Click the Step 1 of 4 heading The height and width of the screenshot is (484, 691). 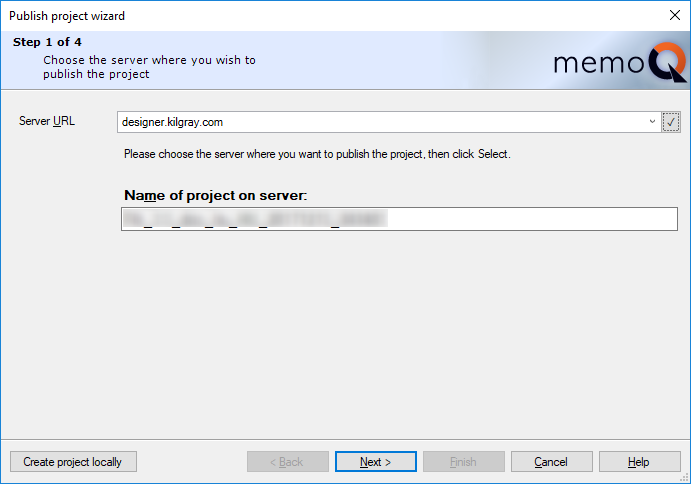48,43
